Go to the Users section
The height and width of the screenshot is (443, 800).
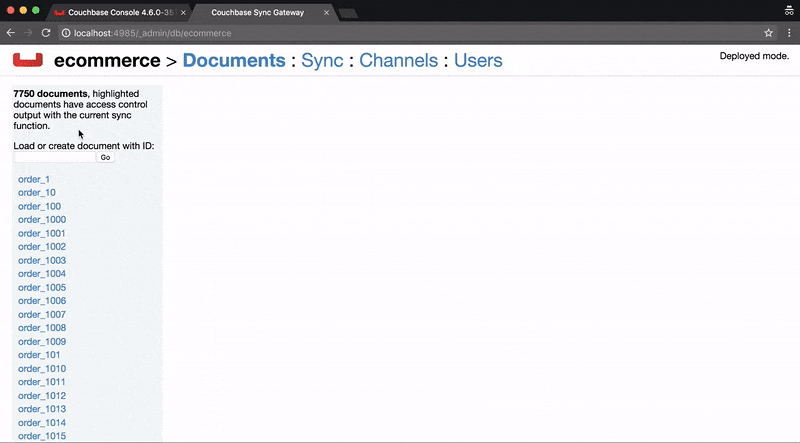coord(478,60)
